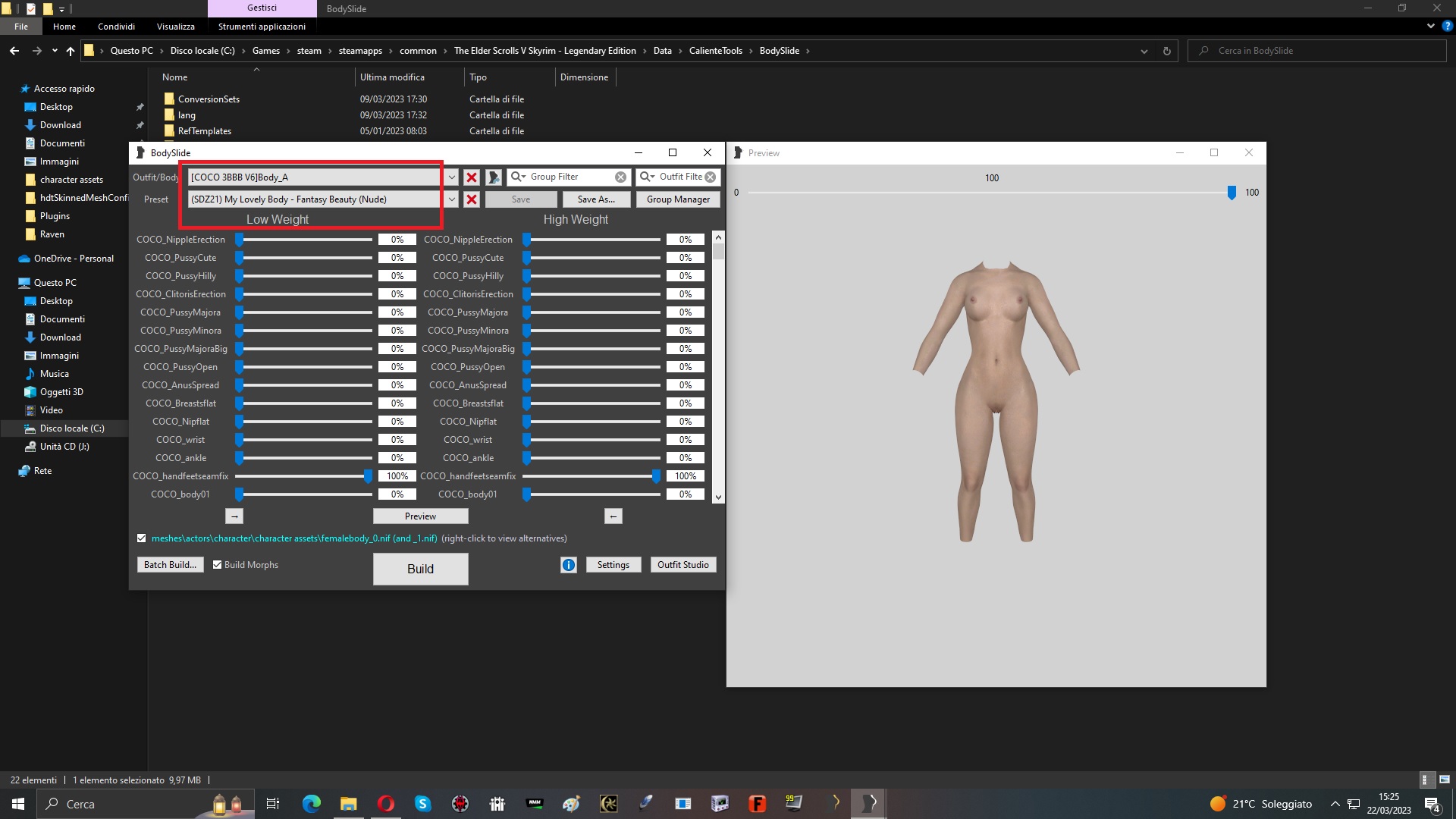Click the Preview window weight slider
Screen dimensions: 1456x819
pyautogui.click(x=990, y=193)
